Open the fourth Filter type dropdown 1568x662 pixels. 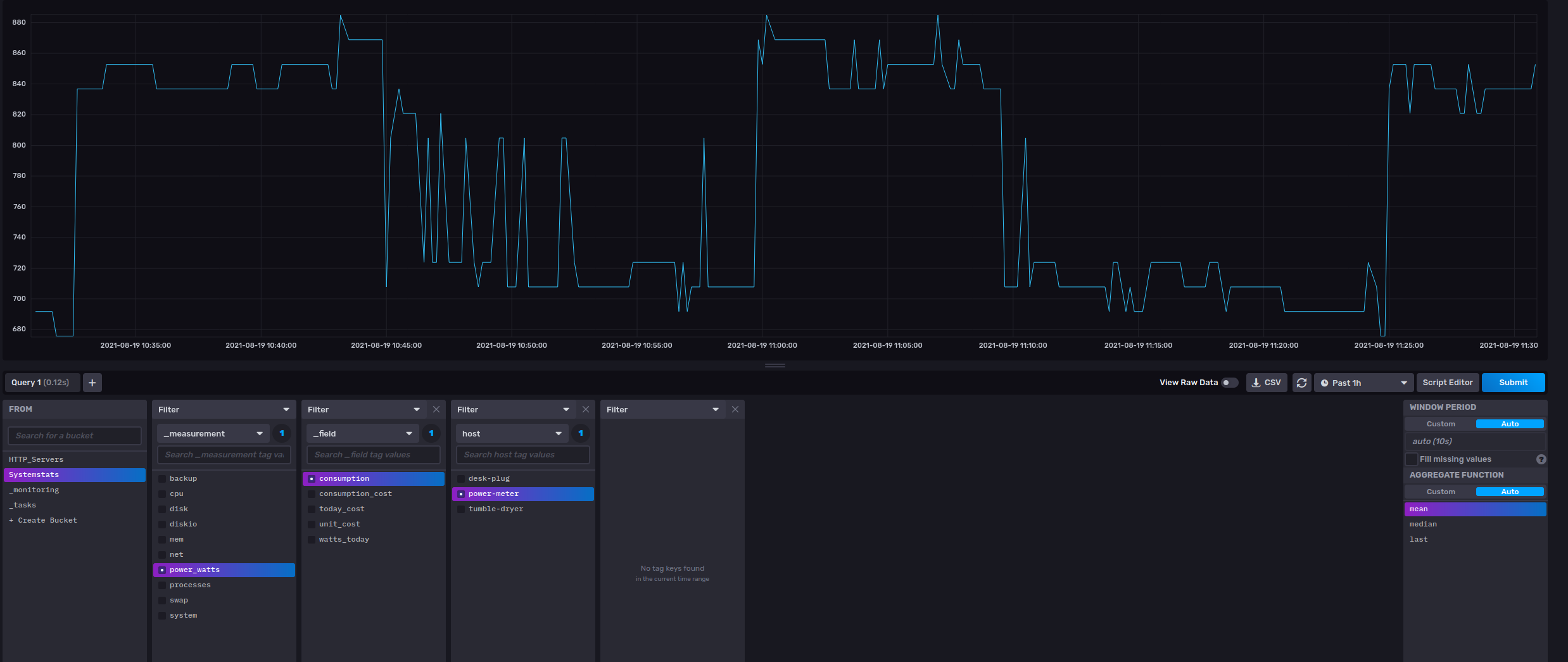(x=664, y=409)
